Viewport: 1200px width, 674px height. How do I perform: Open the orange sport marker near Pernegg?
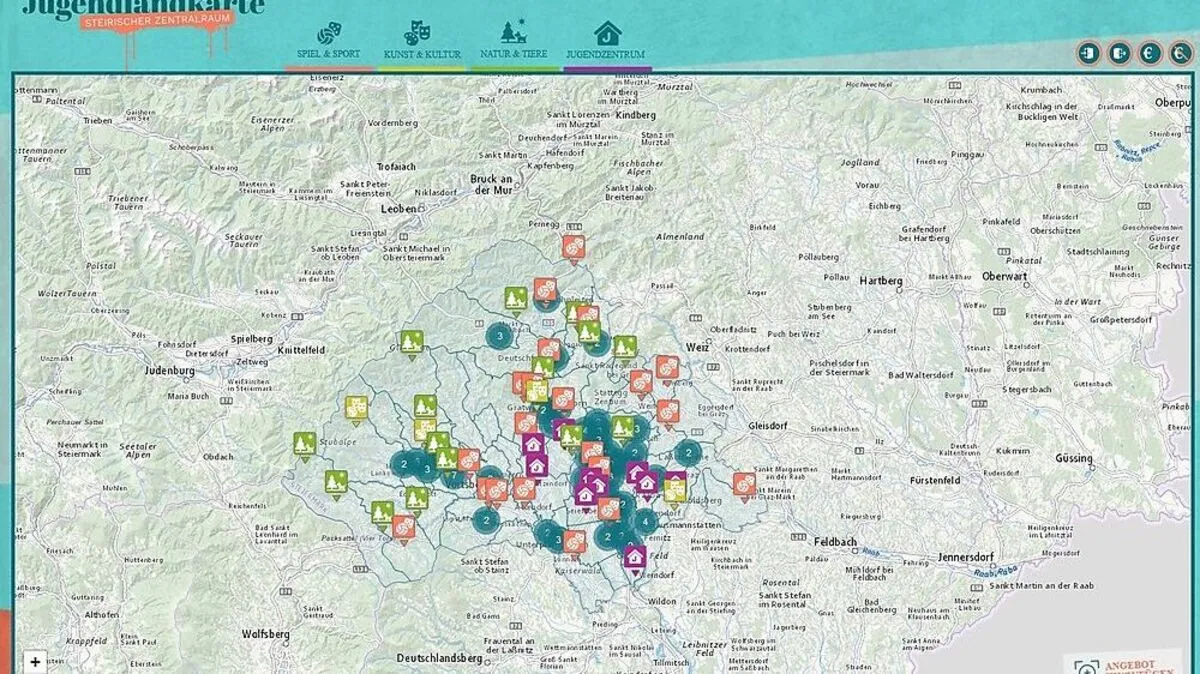[573, 246]
